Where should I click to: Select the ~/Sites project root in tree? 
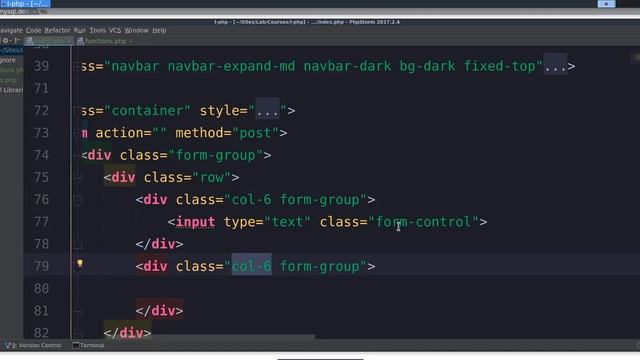tap(12, 50)
